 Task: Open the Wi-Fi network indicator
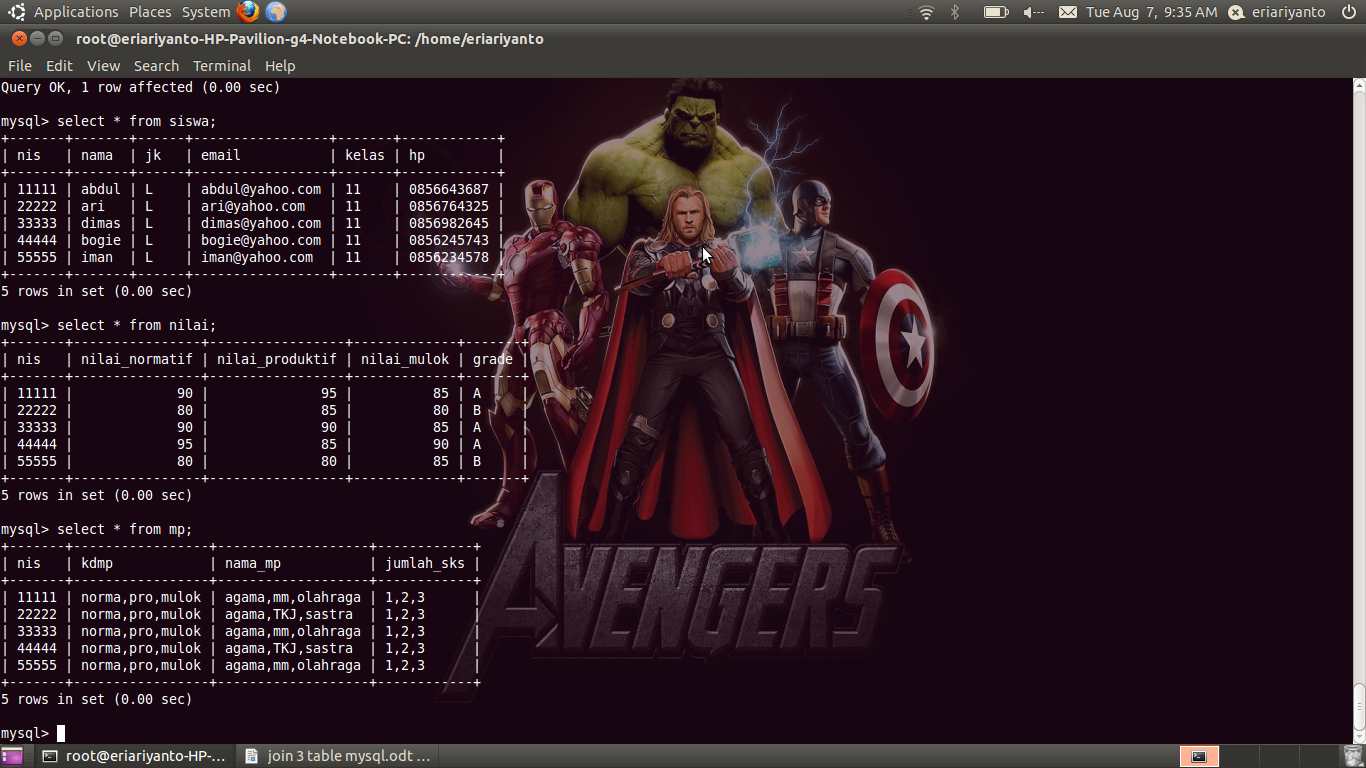(926, 12)
